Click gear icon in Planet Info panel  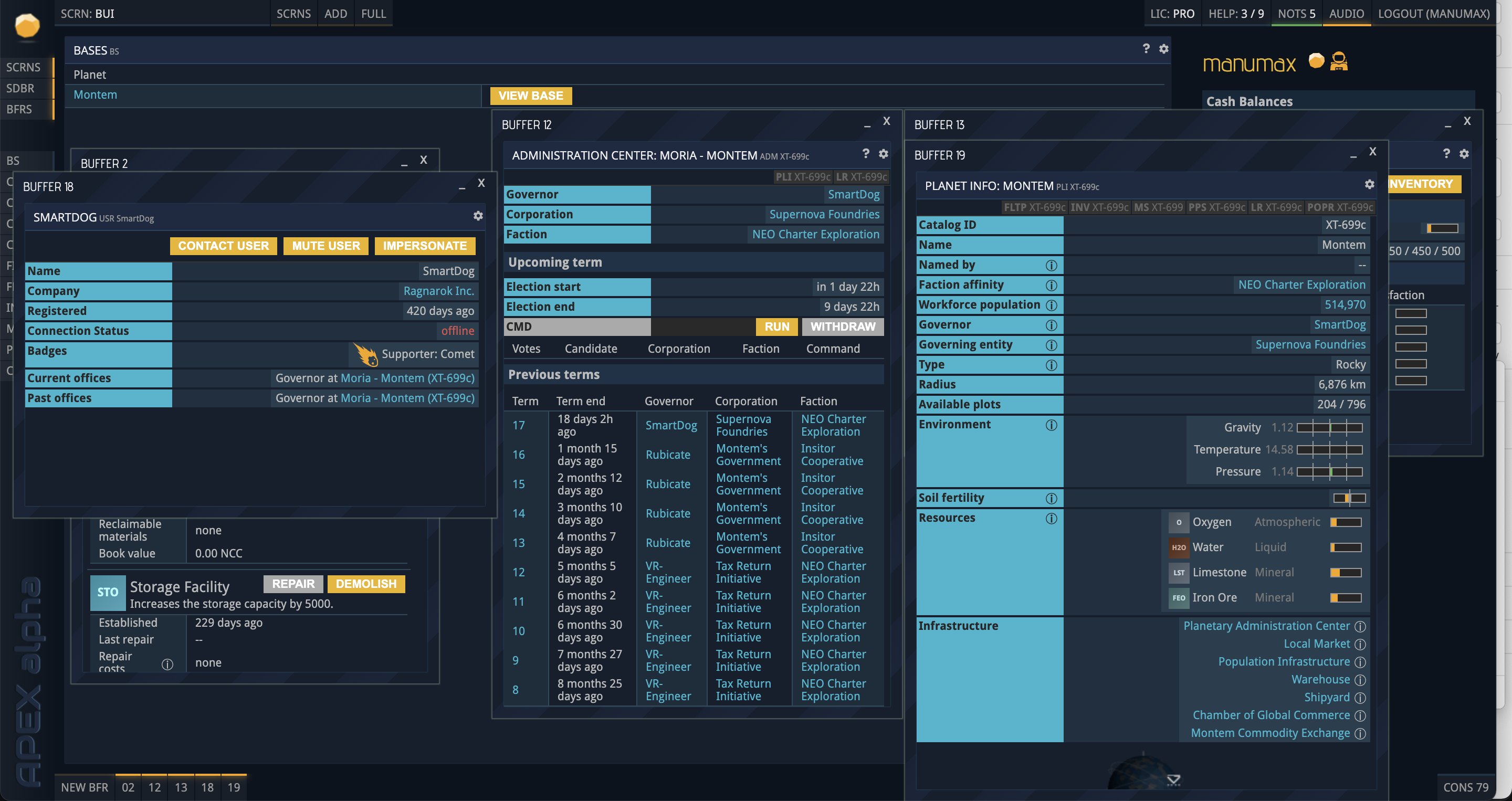point(1369,184)
